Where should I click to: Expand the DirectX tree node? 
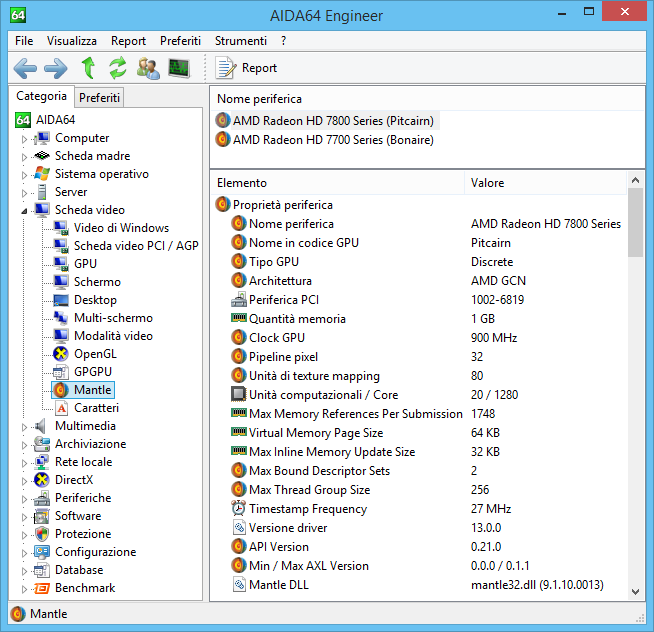click(x=24, y=481)
